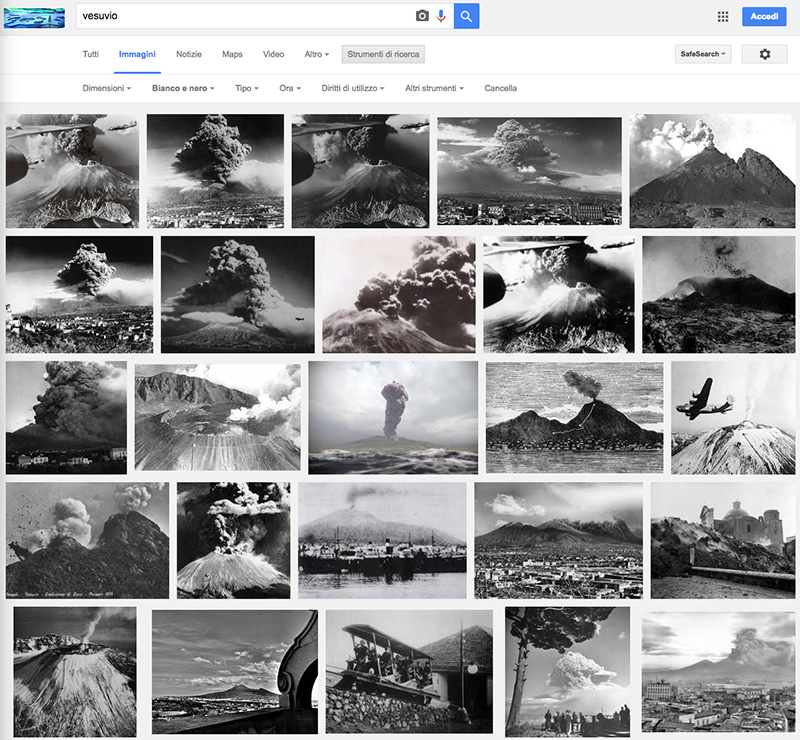This screenshot has height=740, width=800.
Task: Open the Video tab
Action: (x=273, y=54)
